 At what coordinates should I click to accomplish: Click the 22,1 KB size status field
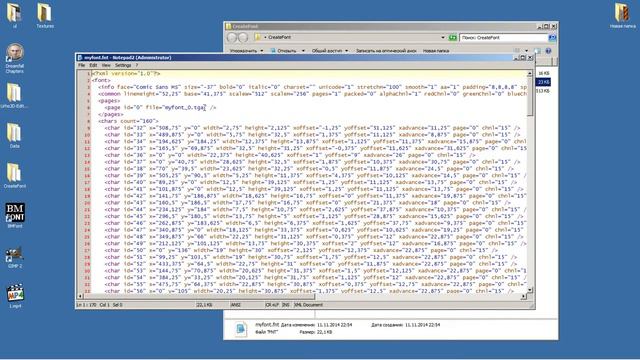[204, 305]
